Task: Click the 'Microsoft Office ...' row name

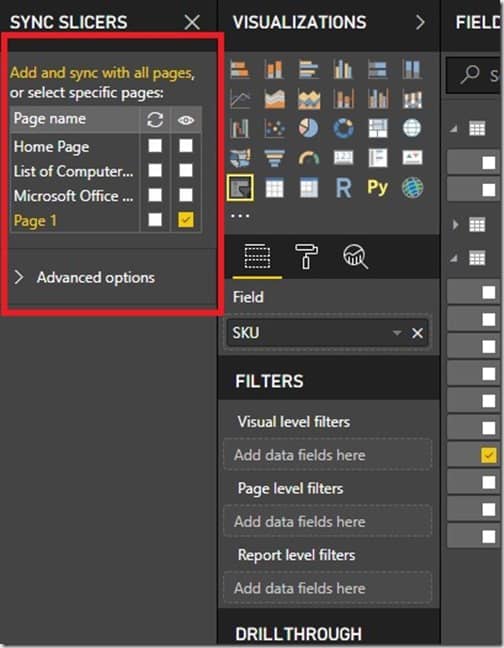Action: pyautogui.click(x=74, y=196)
